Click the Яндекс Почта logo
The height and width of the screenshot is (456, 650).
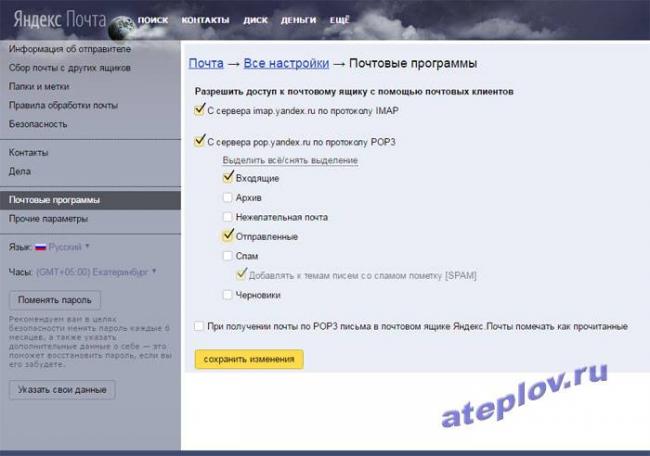pos(59,19)
